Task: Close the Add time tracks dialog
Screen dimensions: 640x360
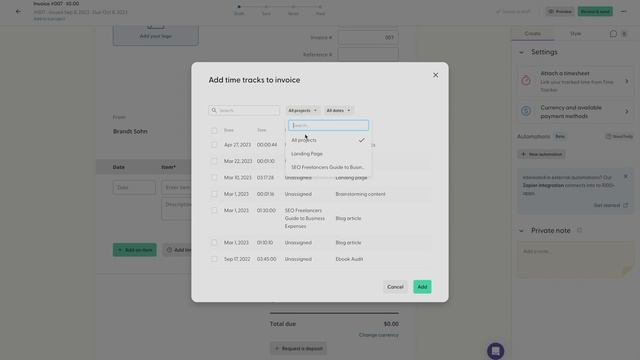Action: coord(436,75)
